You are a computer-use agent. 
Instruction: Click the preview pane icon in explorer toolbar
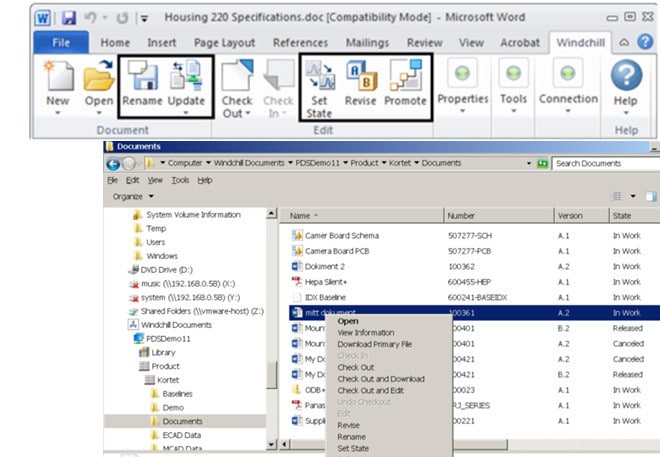pos(651,197)
